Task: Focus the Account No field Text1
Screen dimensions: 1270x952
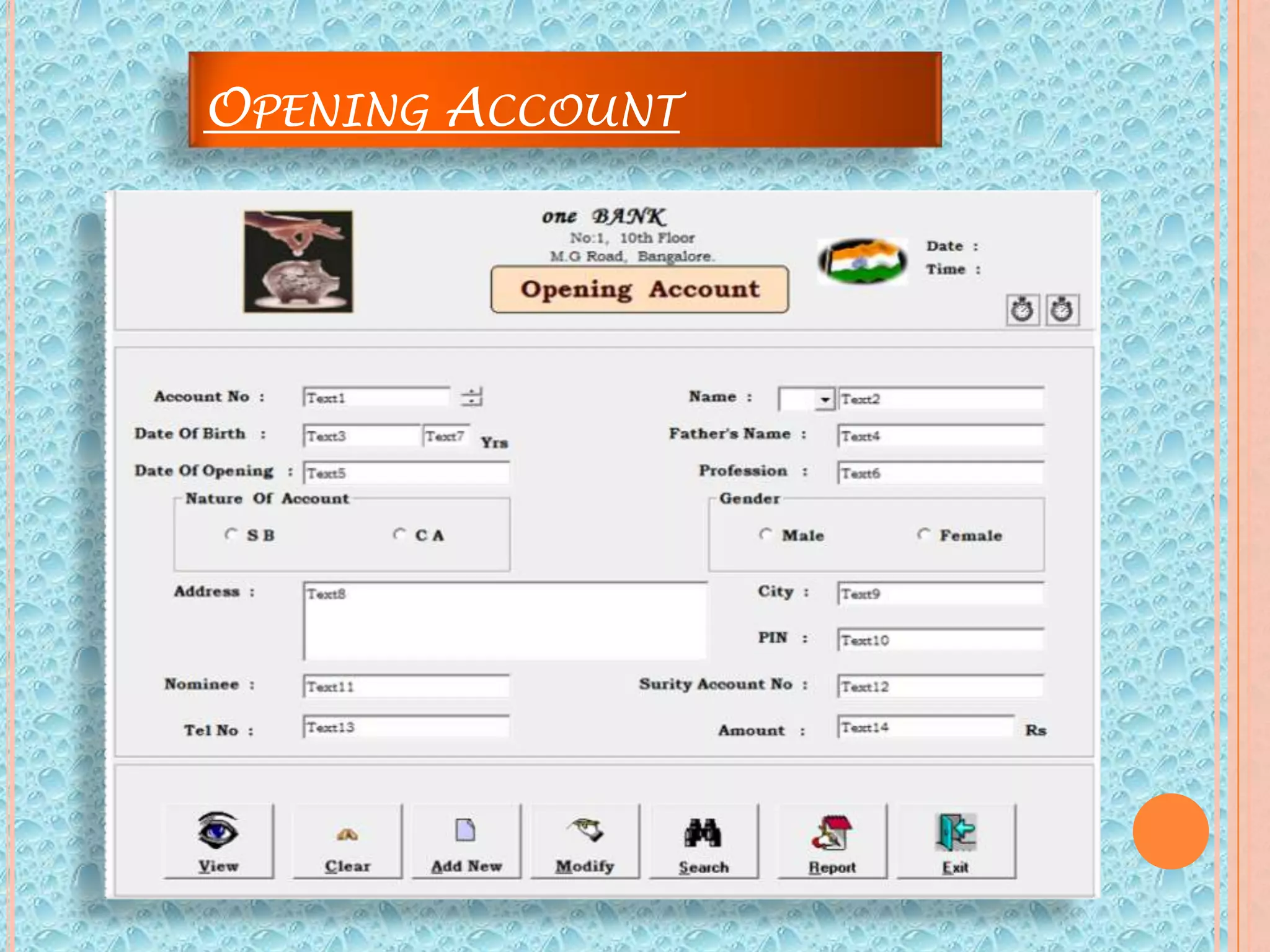Action: (376, 397)
